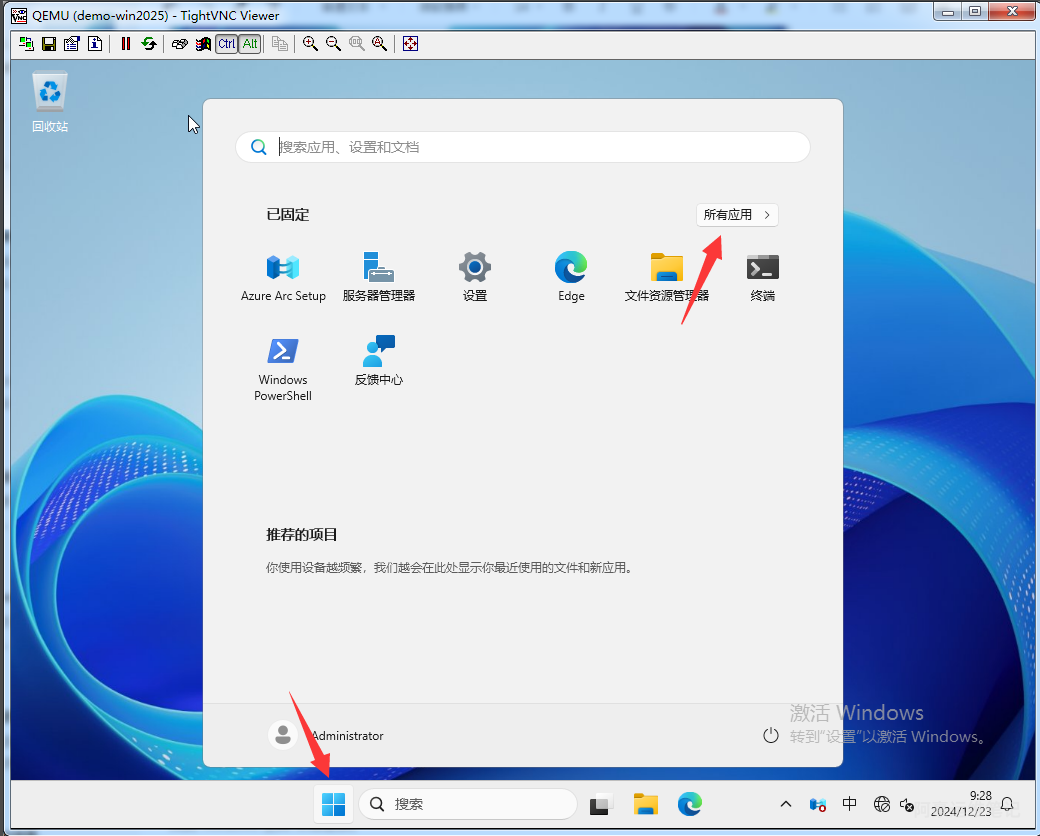The height and width of the screenshot is (836, 1040).
Task: Open the Administrator account menu
Action: point(326,736)
